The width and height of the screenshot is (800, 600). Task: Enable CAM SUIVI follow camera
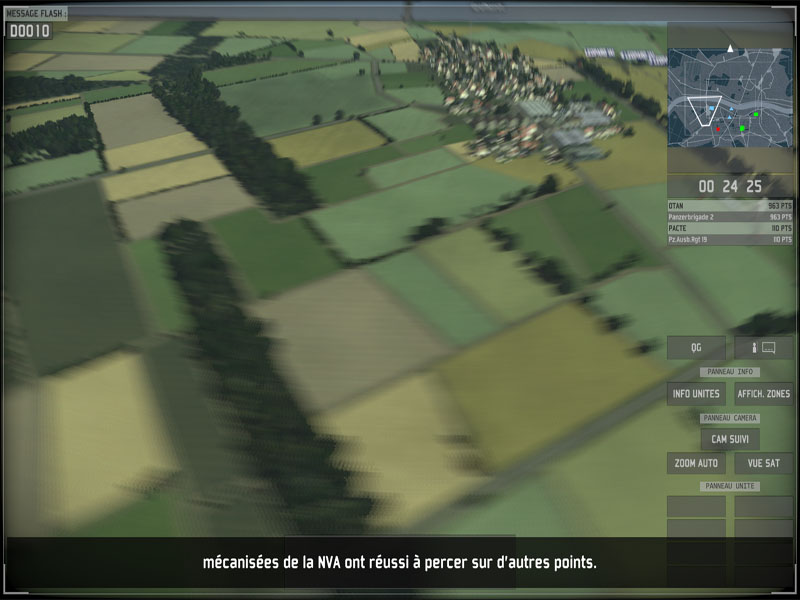[730, 439]
